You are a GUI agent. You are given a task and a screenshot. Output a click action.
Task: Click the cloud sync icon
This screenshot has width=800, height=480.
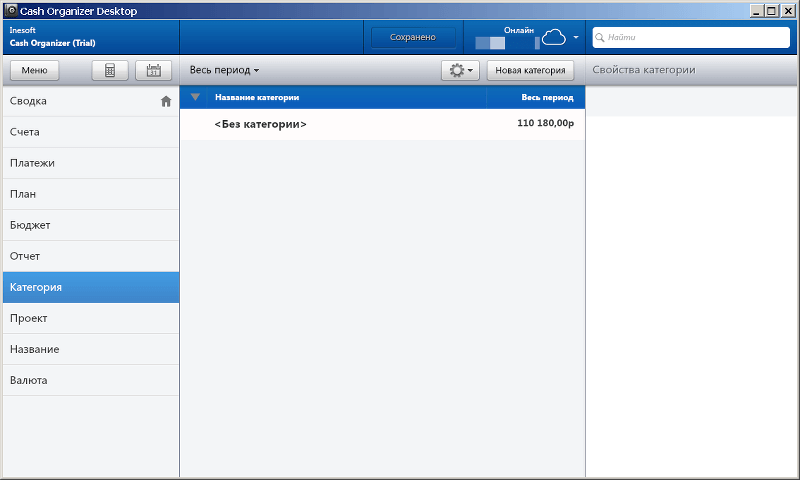pyautogui.click(x=554, y=37)
